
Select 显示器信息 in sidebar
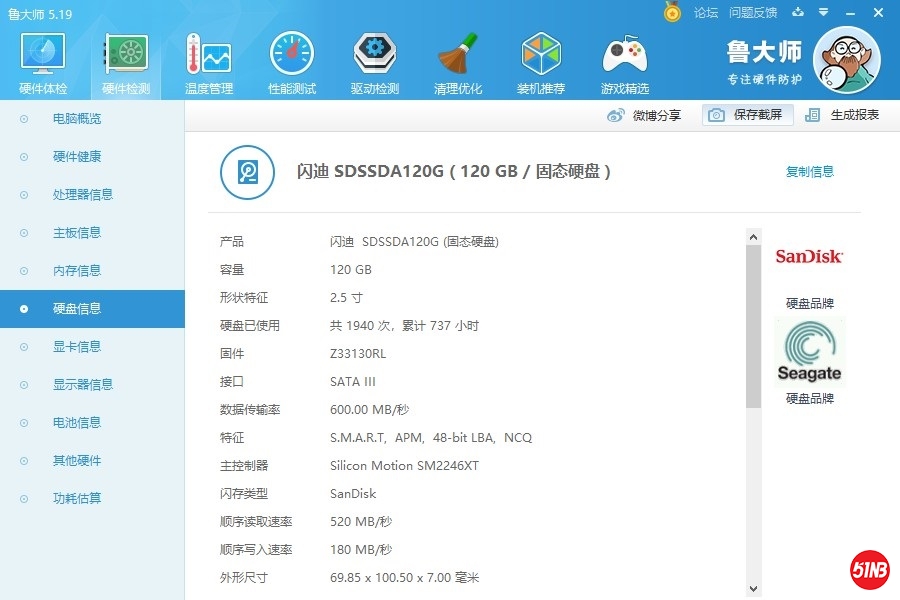(92, 385)
